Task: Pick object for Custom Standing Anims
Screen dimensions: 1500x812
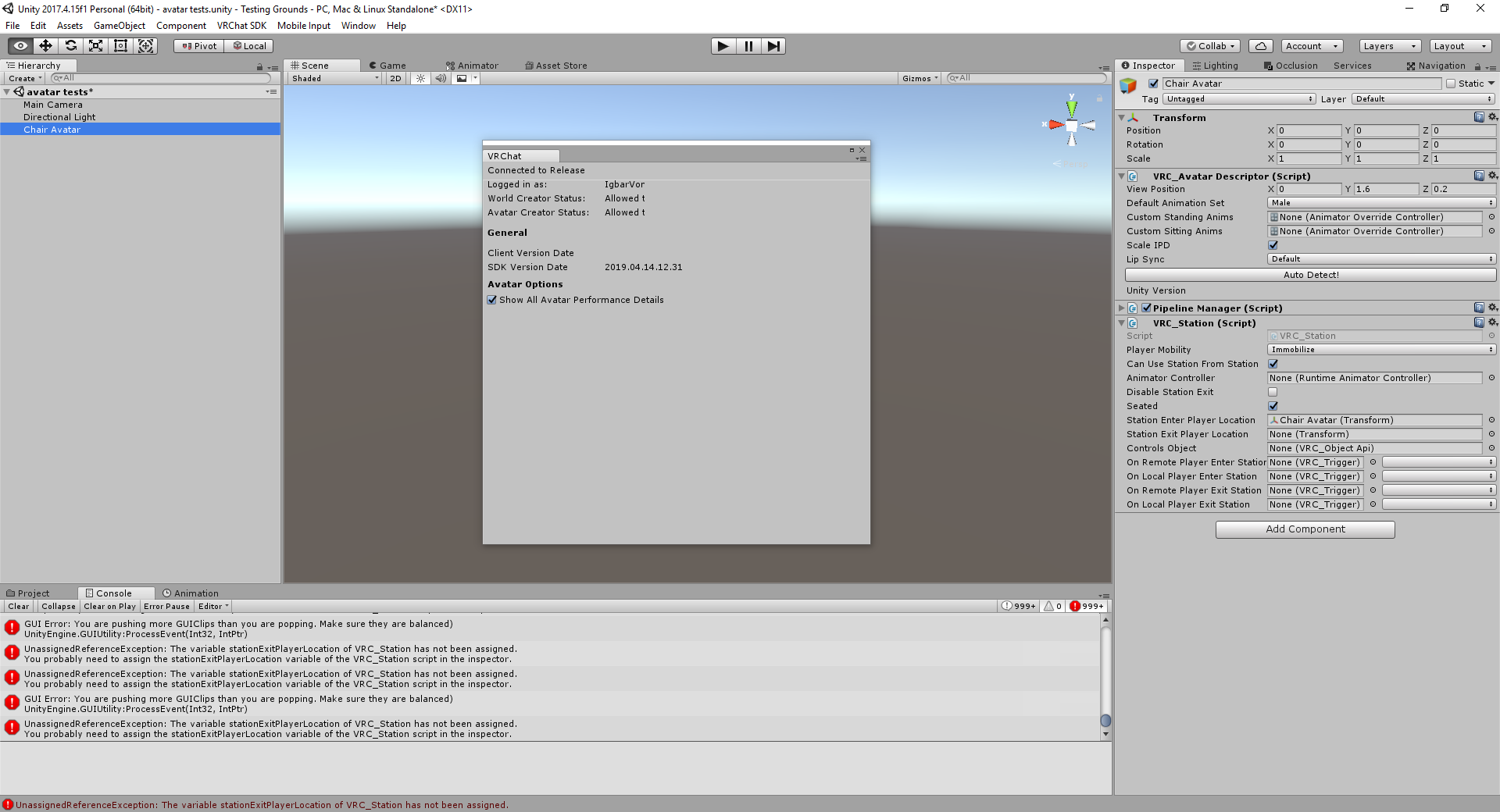Action: pos(1491,217)
